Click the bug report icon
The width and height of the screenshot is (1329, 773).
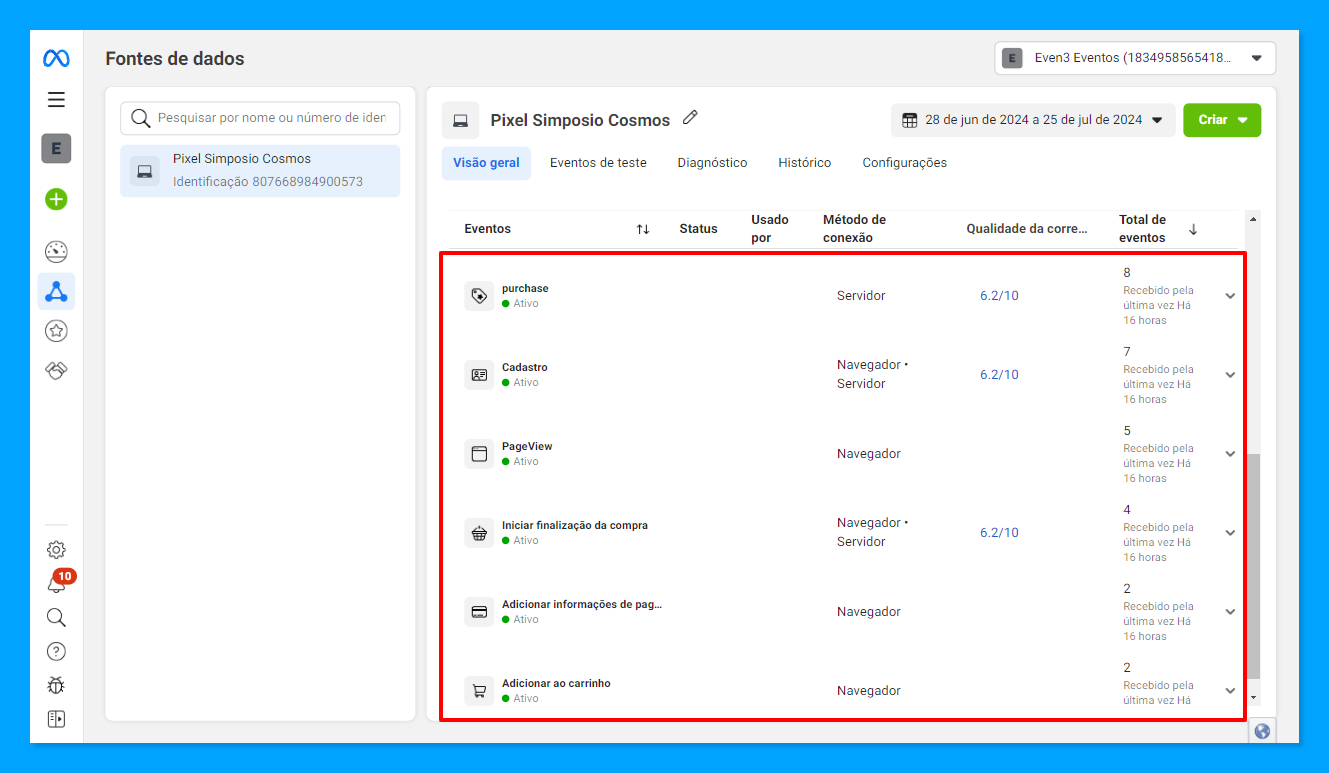(x=56, y=685)
